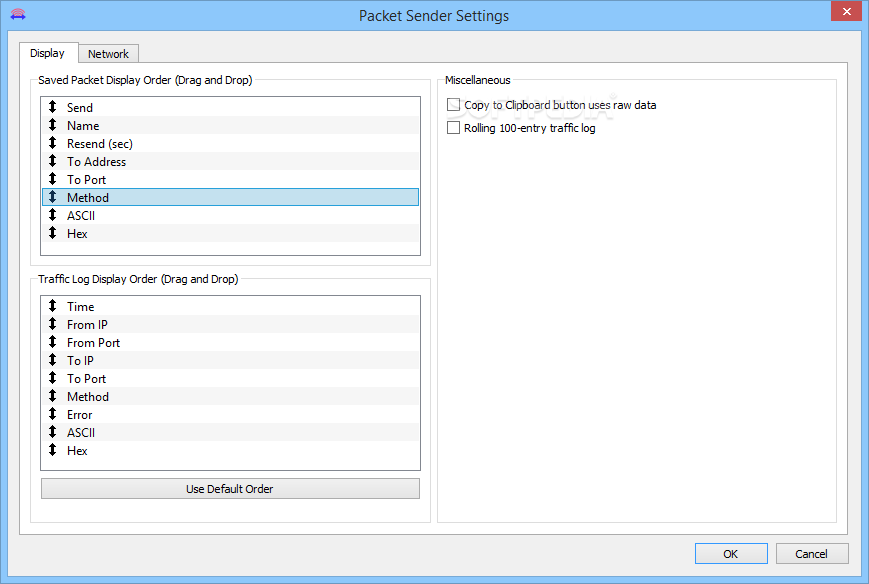Click the drag arrow icon beside From IP
The height and width of the screenshot is (584, 869).
52,324
